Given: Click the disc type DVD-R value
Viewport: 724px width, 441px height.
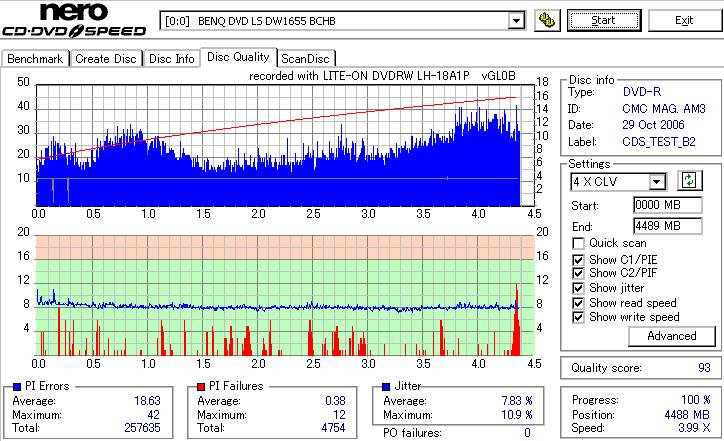Looking at the screenshot, I should click(642, 92).
